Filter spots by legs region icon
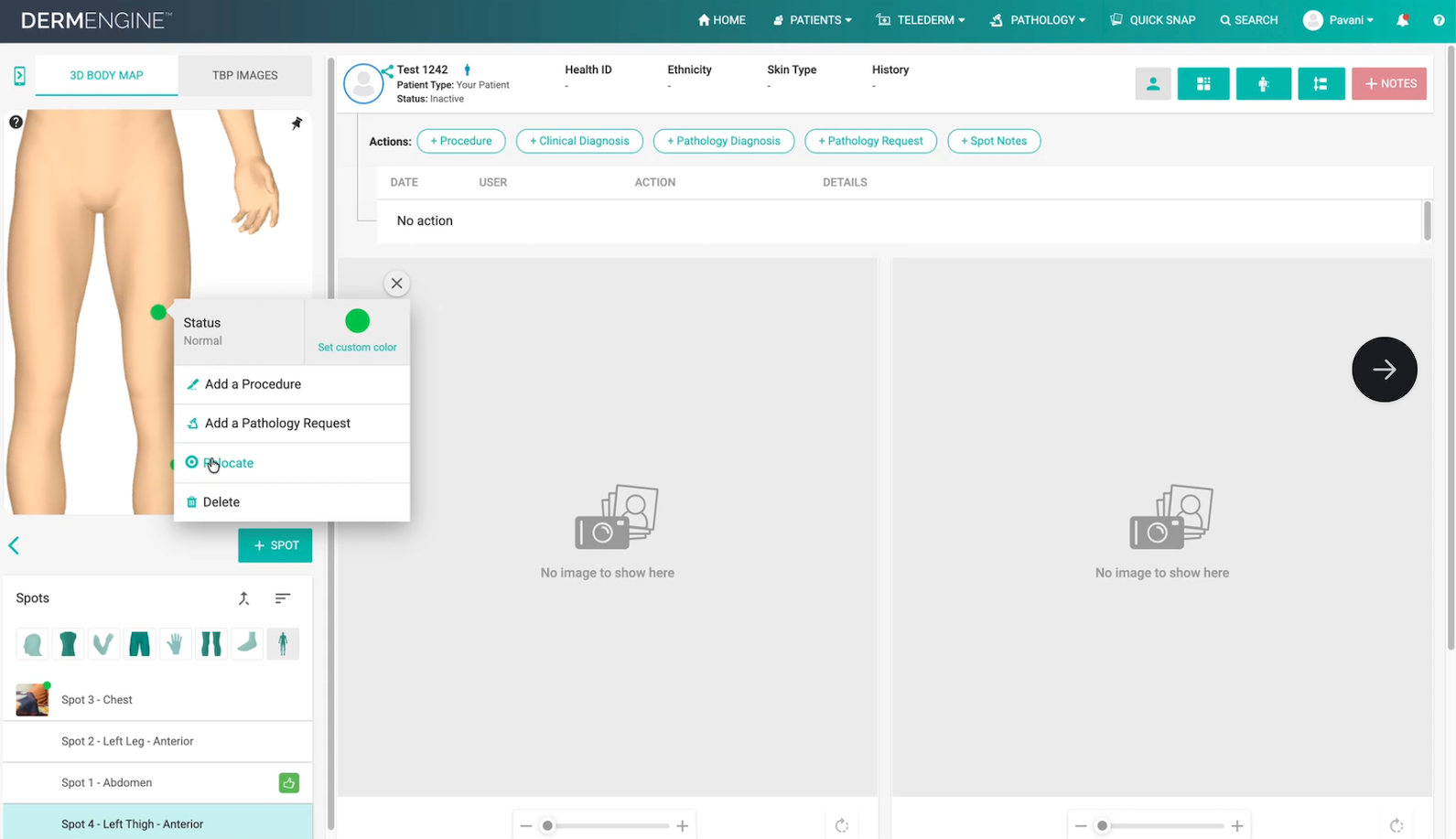 click(x=211, y=644)
